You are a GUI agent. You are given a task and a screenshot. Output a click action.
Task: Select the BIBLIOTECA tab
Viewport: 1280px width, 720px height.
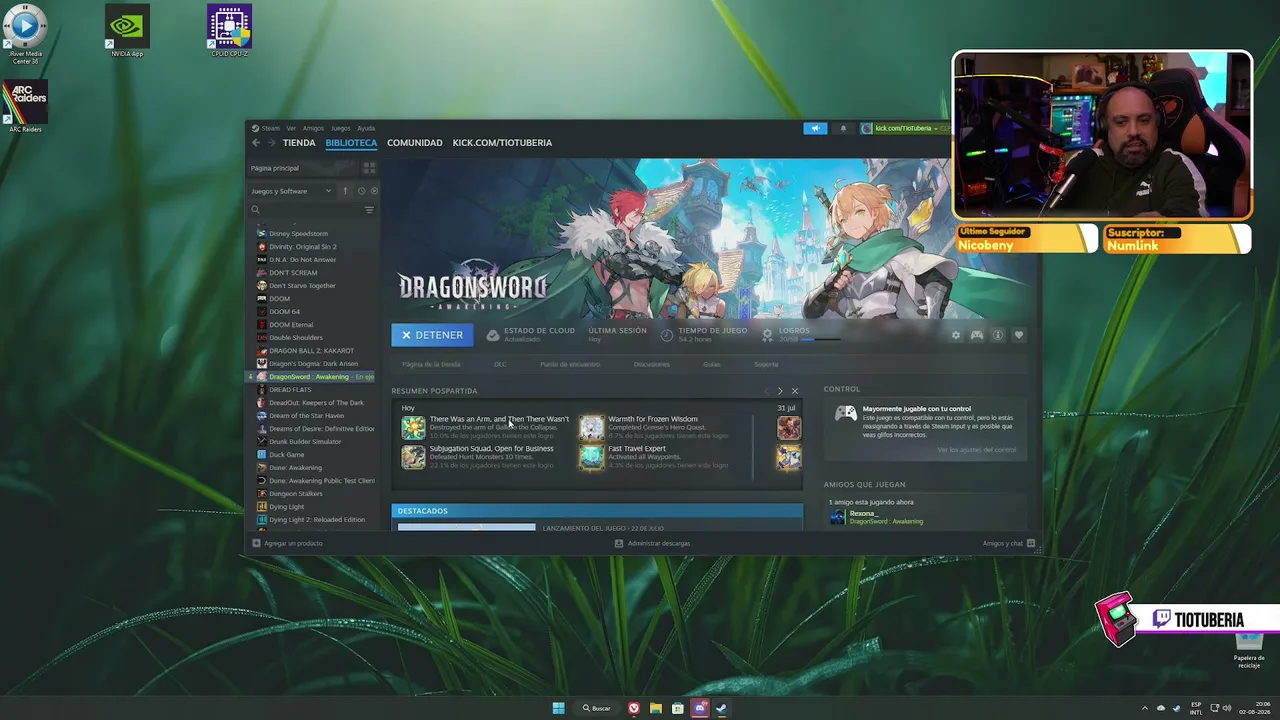click(351, 143)
